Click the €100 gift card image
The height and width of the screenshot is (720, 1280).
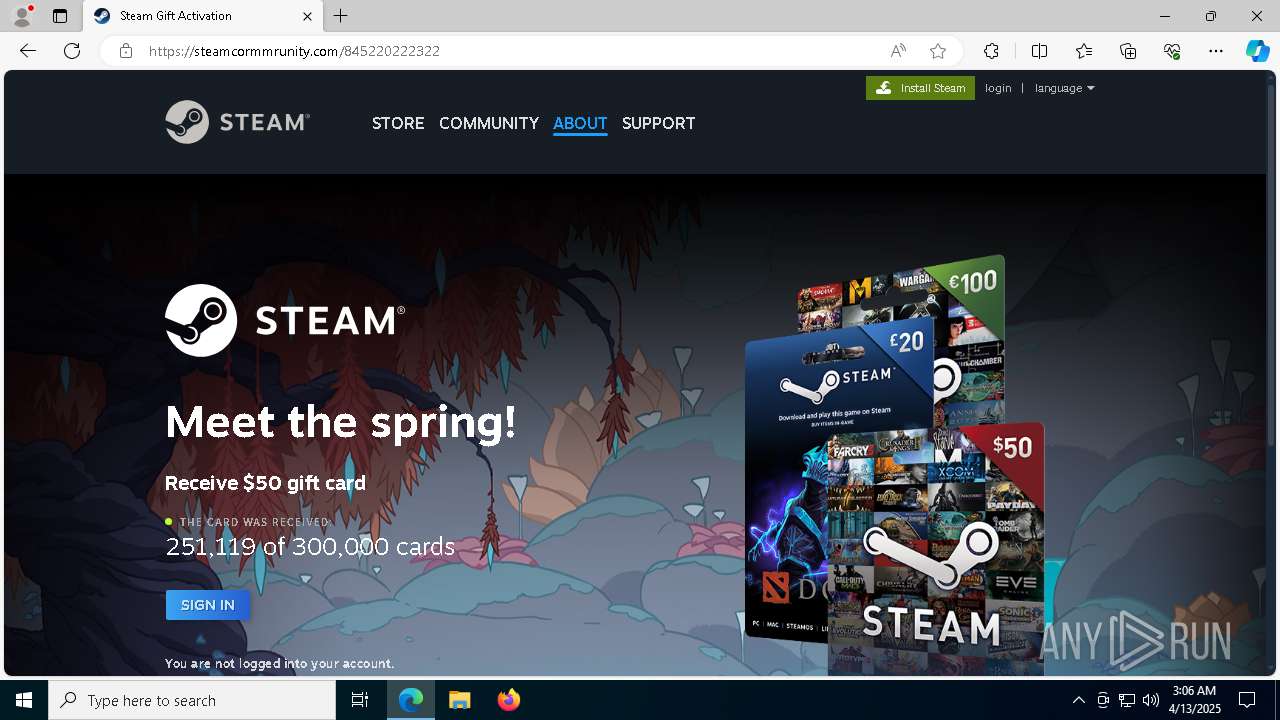968,300
